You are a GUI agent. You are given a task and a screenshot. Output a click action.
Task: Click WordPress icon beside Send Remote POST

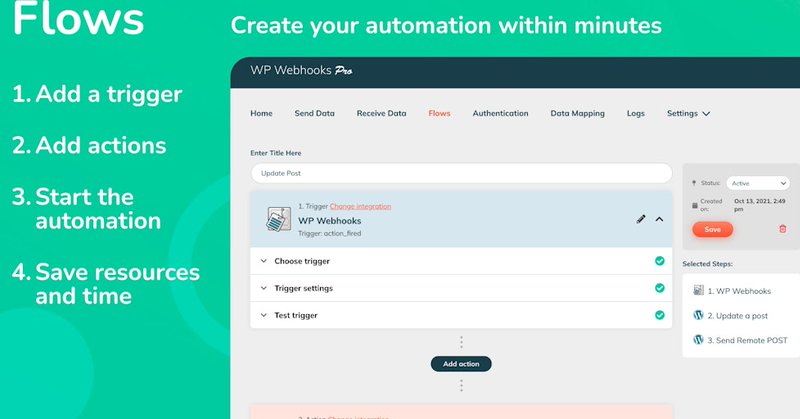click(x=698, y=339)
